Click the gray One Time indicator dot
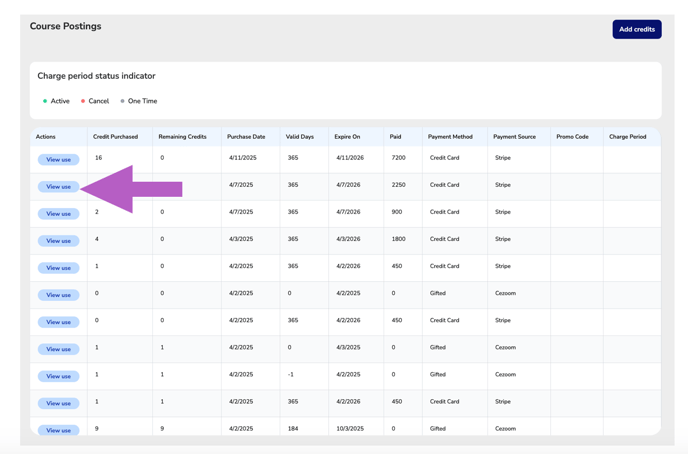 coord(122,101)
